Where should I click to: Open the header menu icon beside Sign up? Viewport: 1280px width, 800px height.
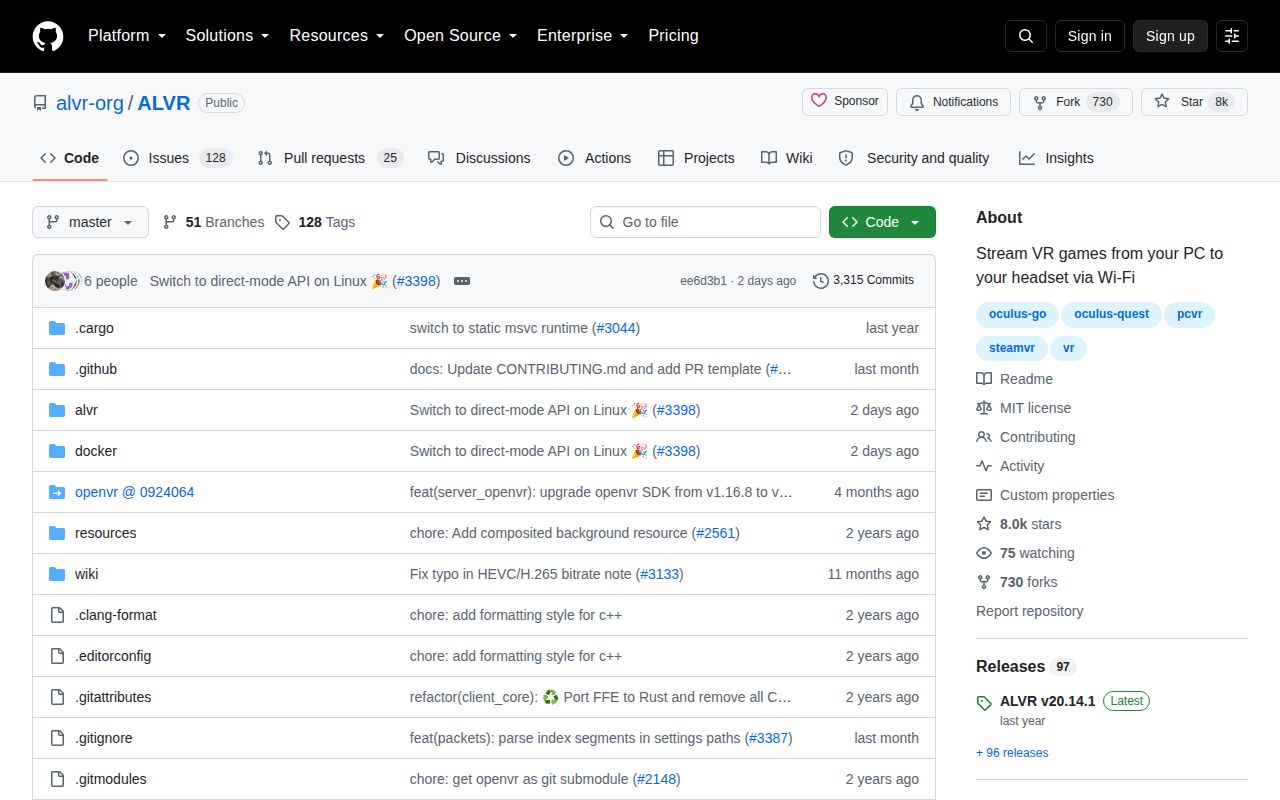[x=1232, y=36]
